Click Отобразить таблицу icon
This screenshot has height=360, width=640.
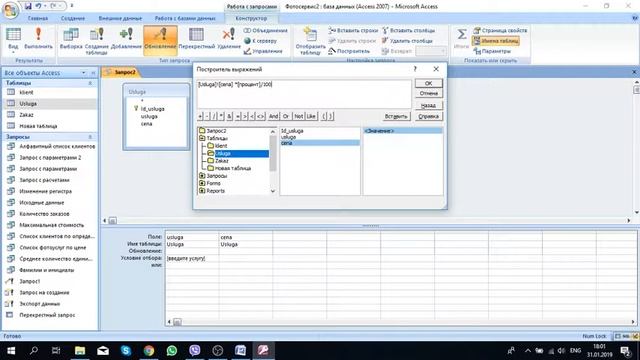pyautogui.click(x=310, y=41)
